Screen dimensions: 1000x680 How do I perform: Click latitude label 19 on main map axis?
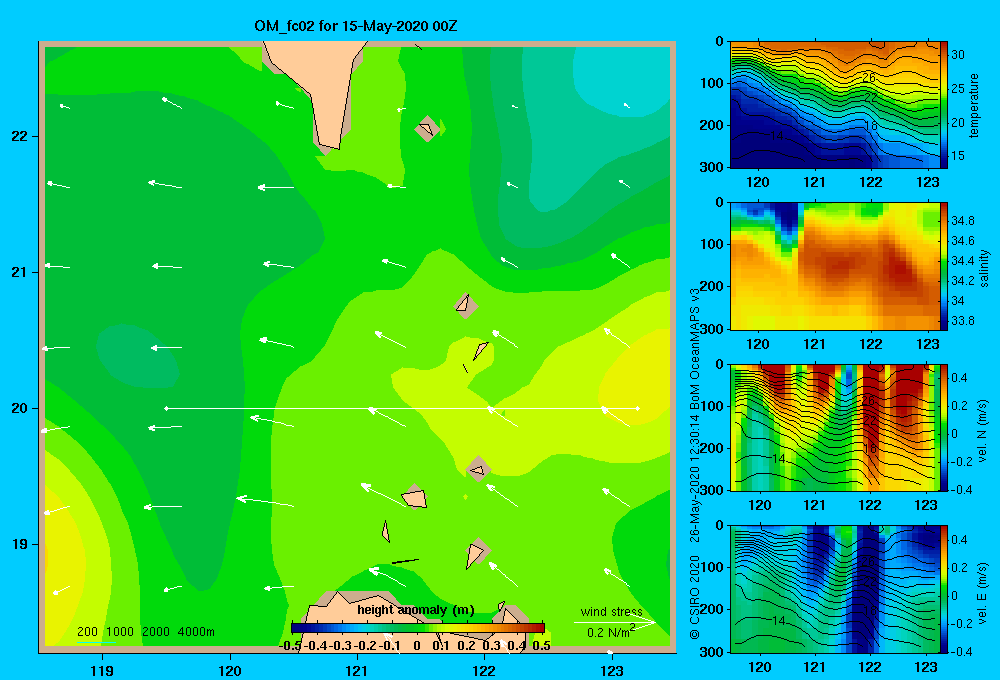pos(20,544)
